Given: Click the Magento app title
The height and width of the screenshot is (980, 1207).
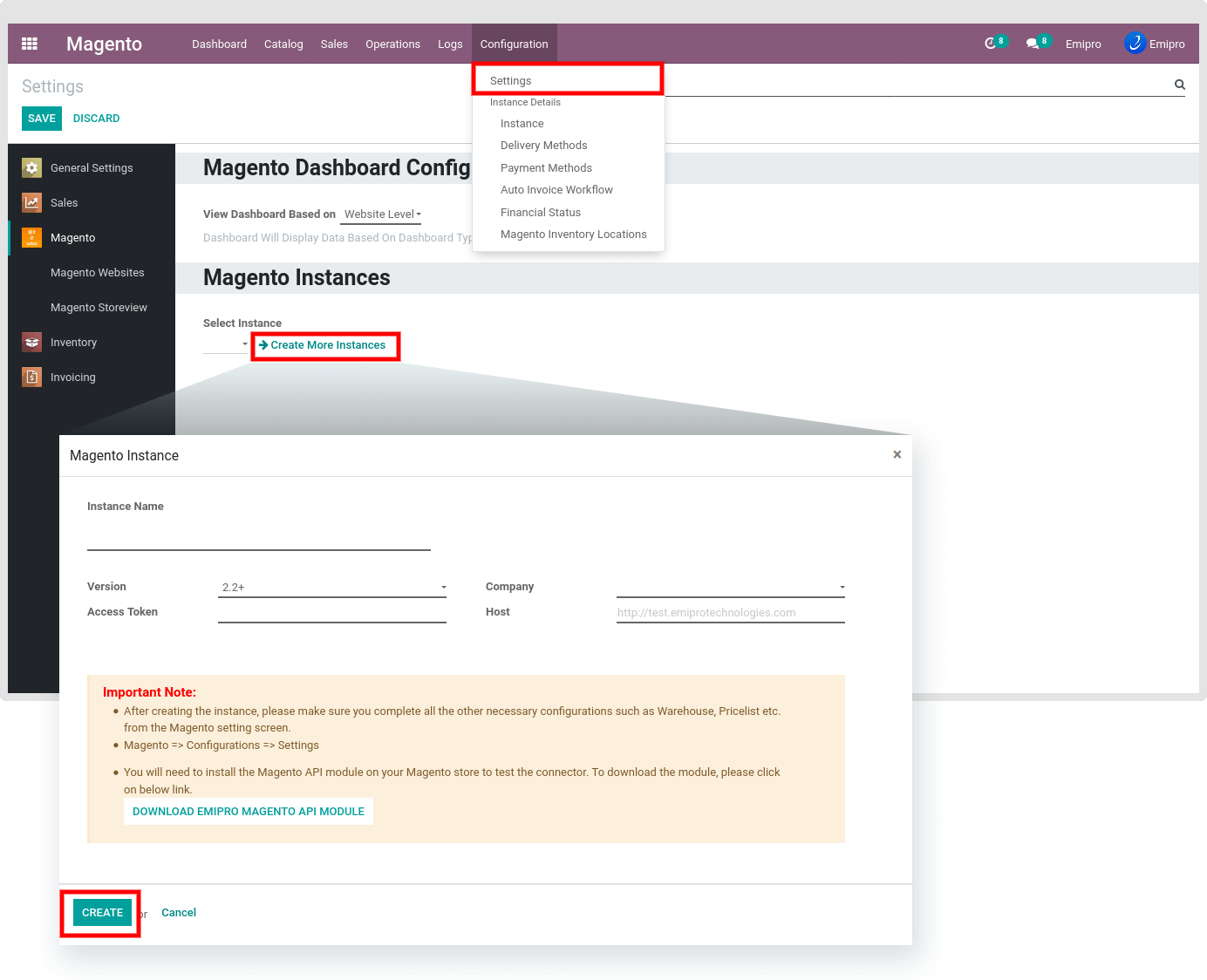Looking at the screenshot, I should [104, 44].
